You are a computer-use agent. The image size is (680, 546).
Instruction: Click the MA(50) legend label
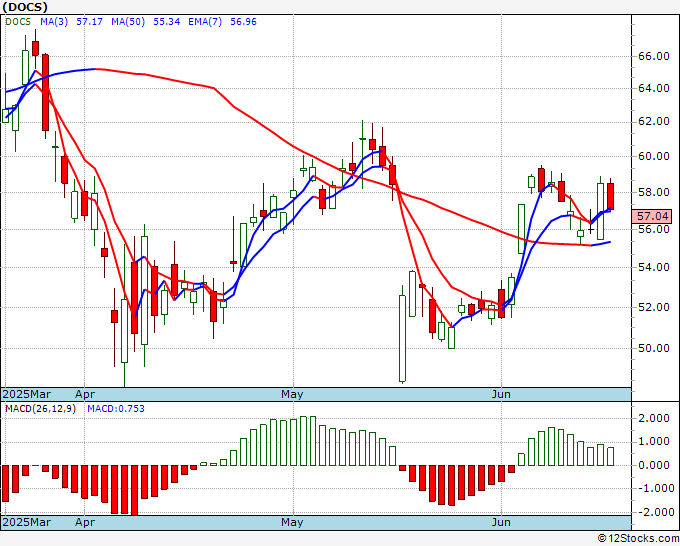click(128, 22)
